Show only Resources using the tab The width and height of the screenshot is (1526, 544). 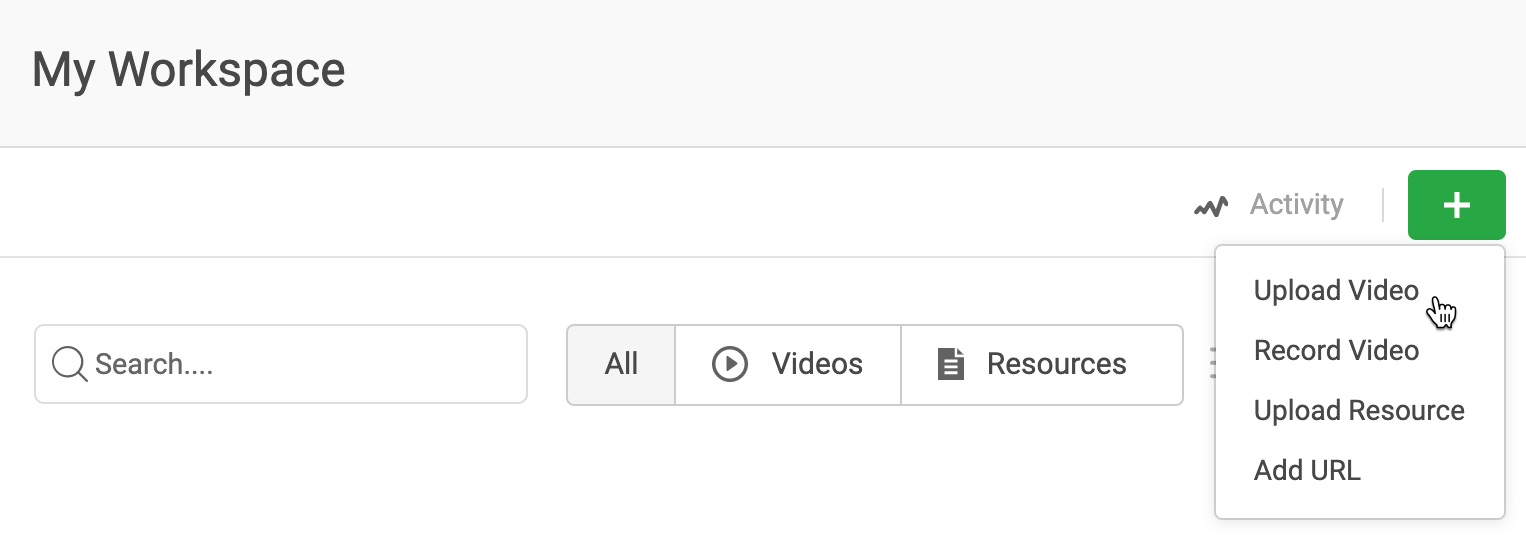(x=1042, y=364)
